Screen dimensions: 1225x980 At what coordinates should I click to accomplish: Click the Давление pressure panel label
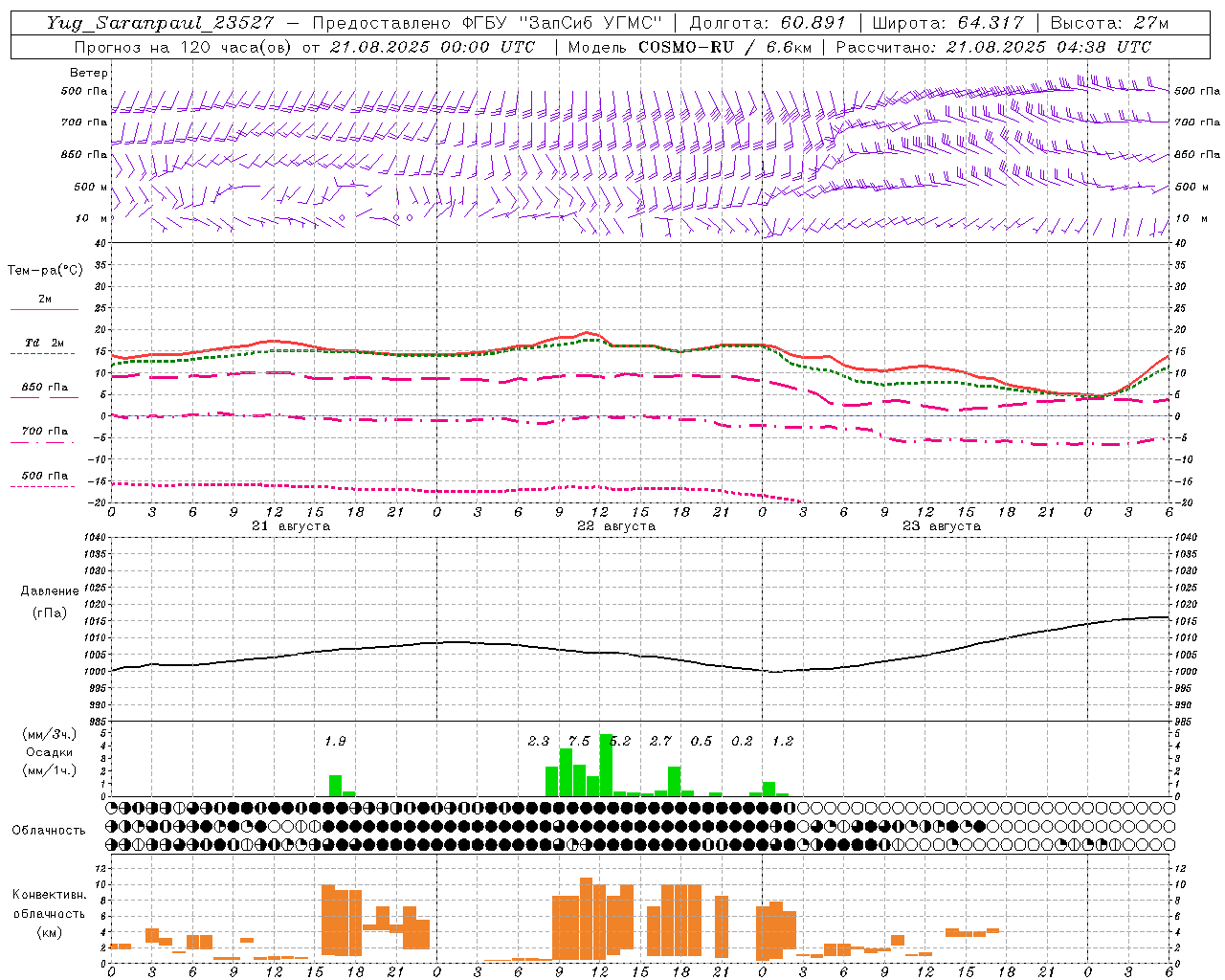pyautogui.click(x=48, y=591)
